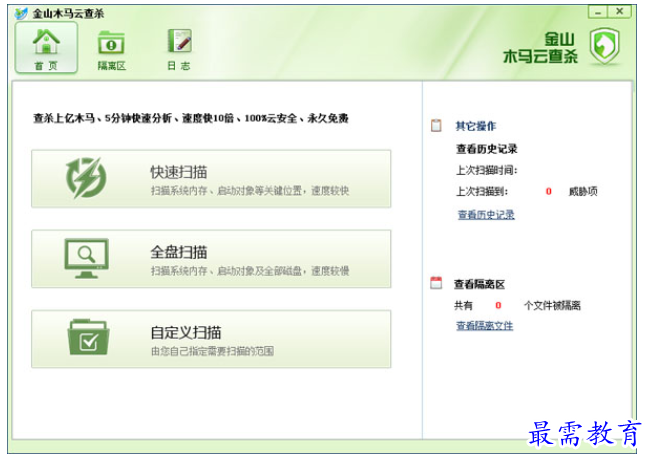Close the 金山木马云查杀 window

[619, 12]
